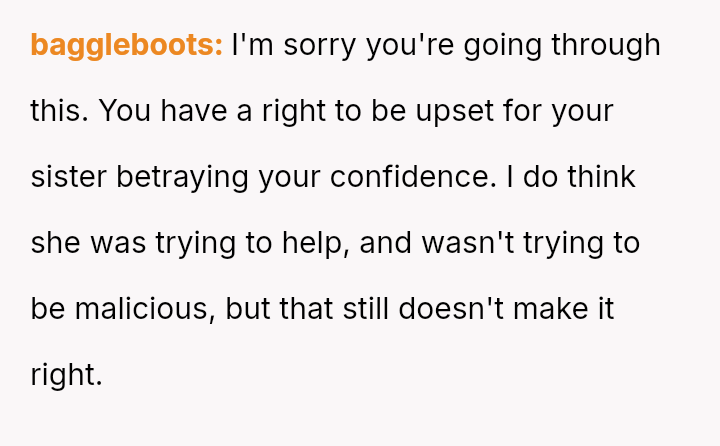The width and height of the screenshot is (720, 446).
Task: Click the word "You" in the second line
Action: (x=125, y=111)
